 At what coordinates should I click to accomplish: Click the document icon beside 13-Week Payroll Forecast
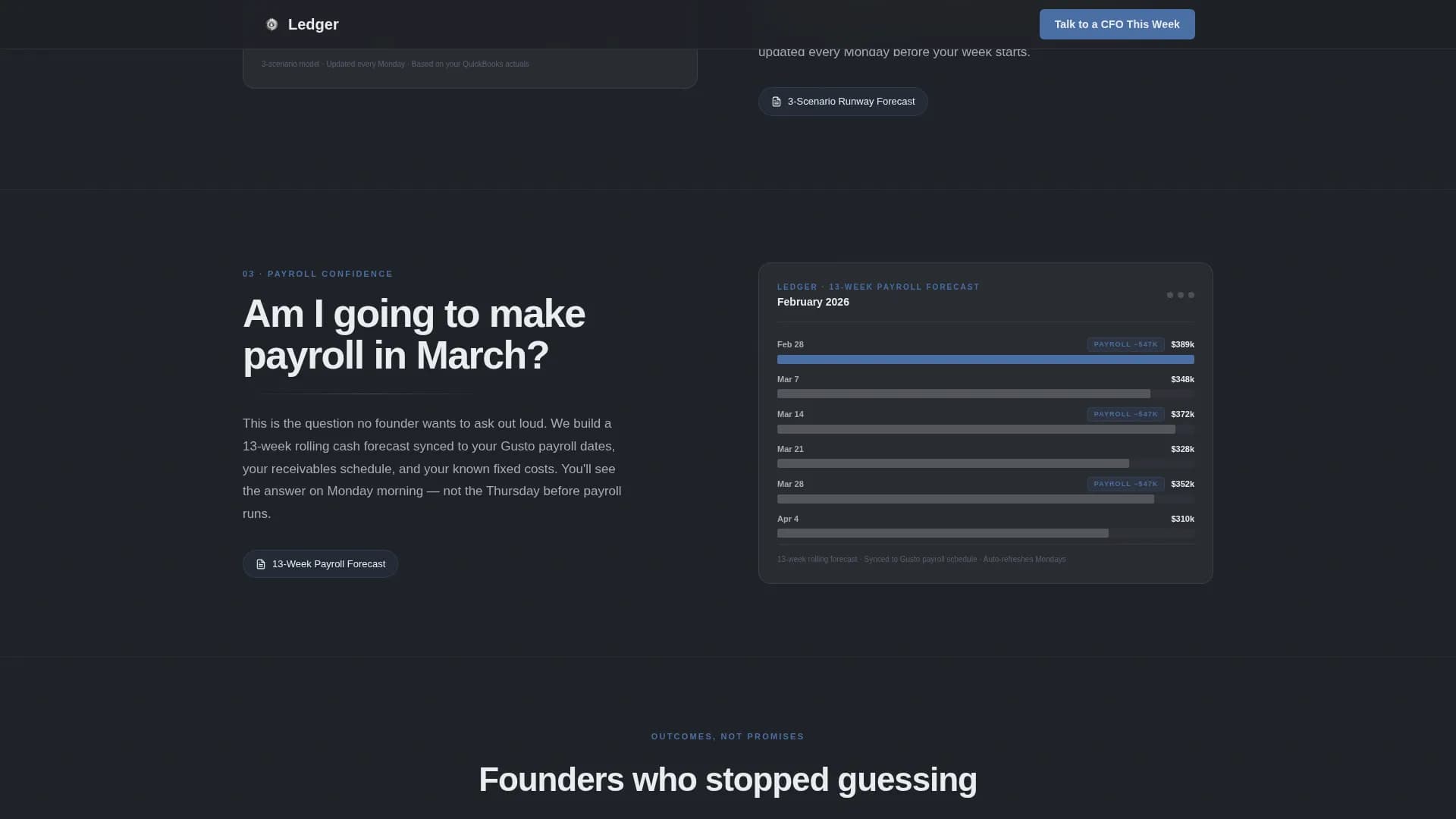262,563
